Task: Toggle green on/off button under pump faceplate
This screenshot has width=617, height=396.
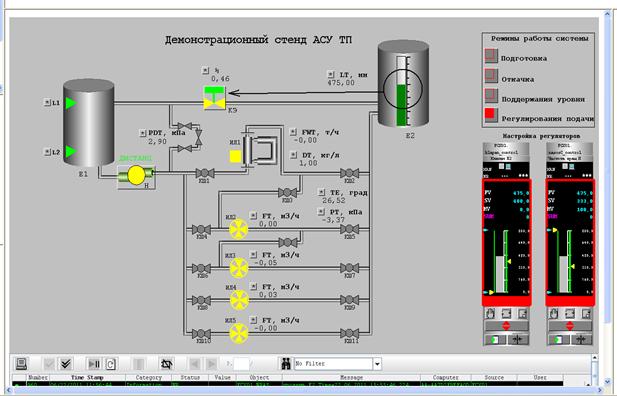Action: (558, 339)
